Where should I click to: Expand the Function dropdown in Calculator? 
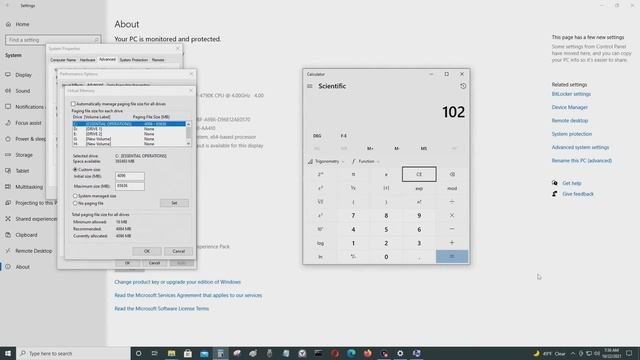coord(365,161)
